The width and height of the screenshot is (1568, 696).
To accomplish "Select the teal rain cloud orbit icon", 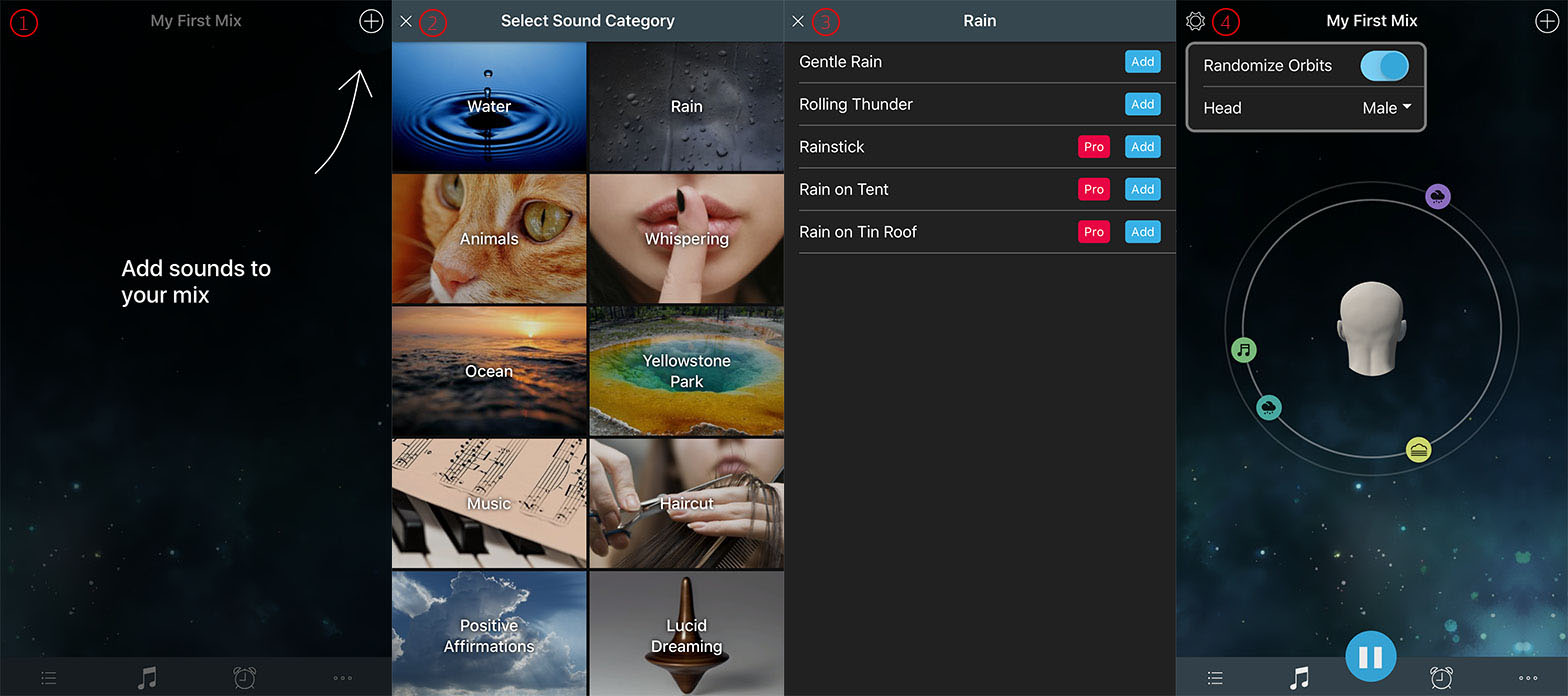I will point(1269,407).
